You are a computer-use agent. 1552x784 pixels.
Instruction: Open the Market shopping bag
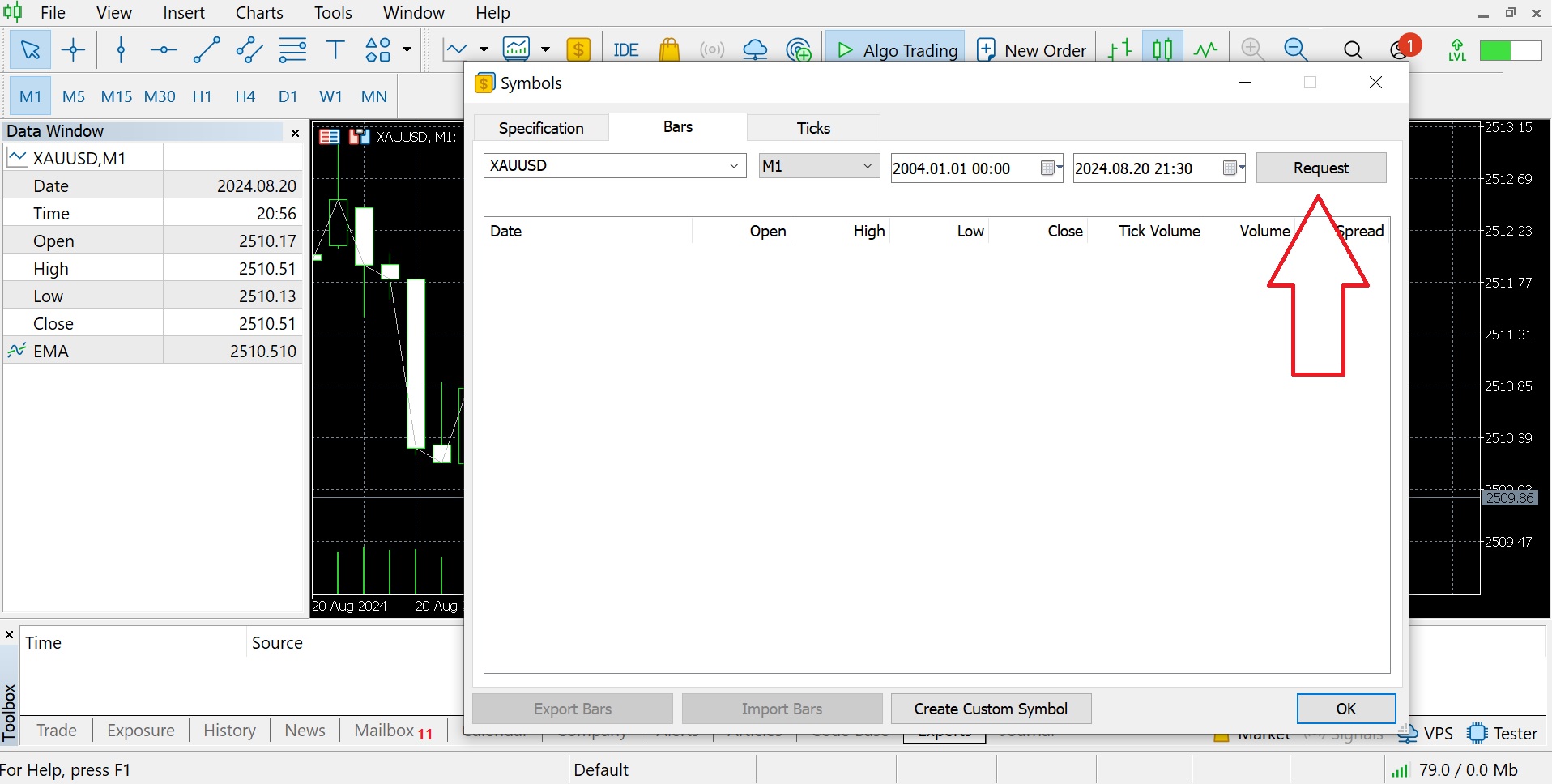pyautogui.click(x=670, y=49)
